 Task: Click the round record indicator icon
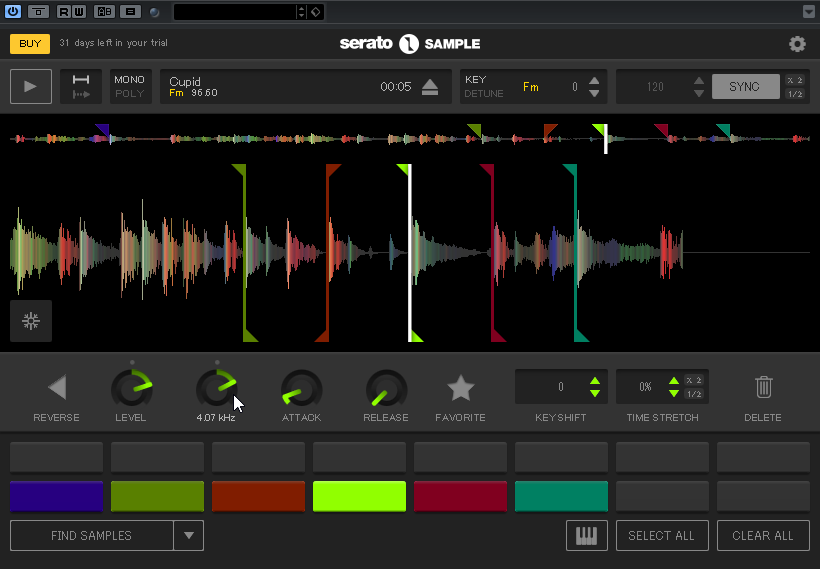point(154,12)
